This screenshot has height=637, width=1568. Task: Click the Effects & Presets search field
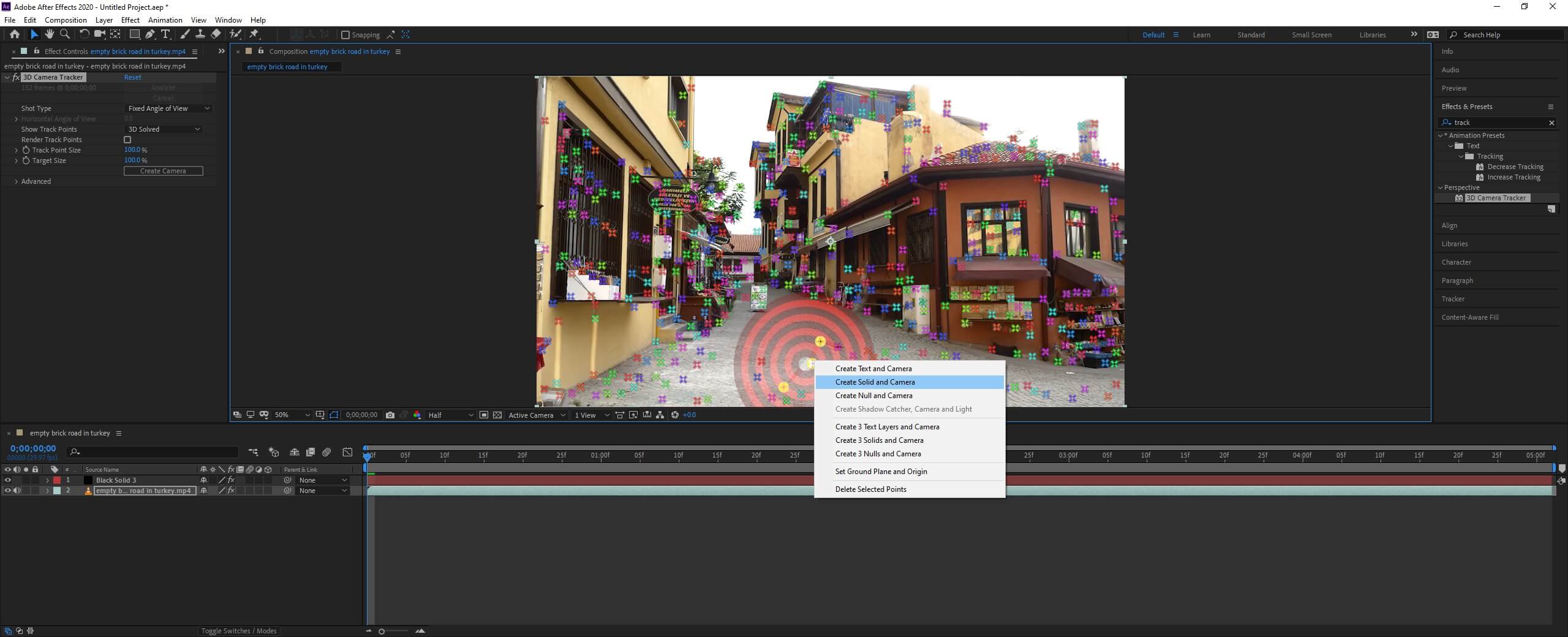[x=1499, y=123]
